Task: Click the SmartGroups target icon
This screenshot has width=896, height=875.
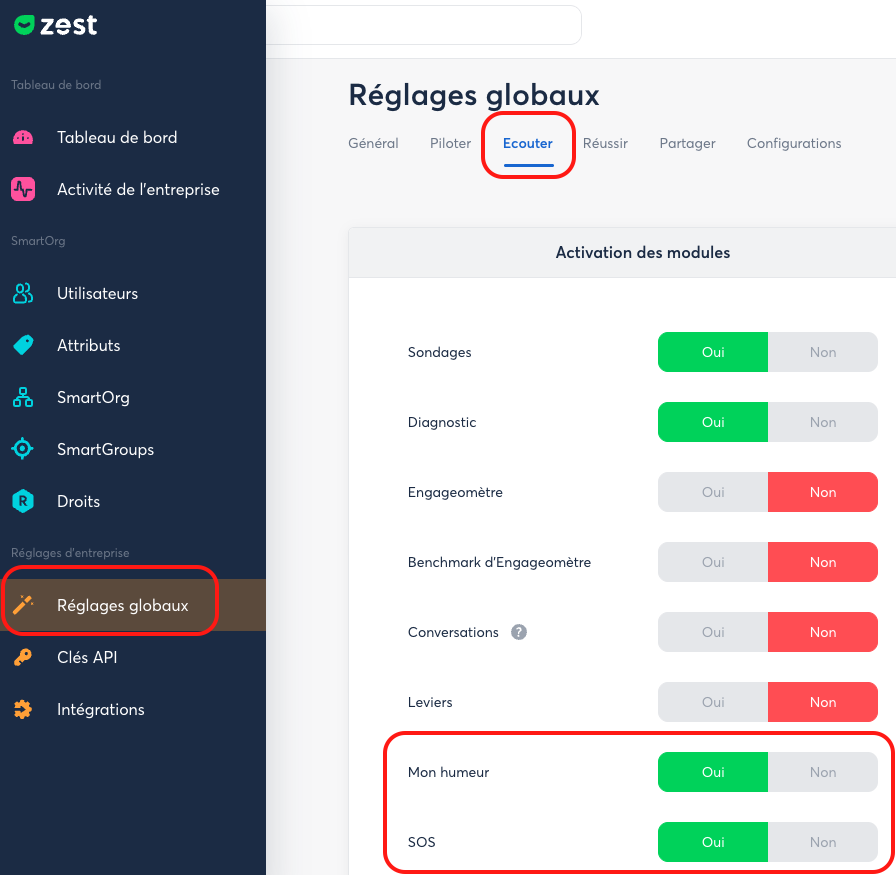Action: click(23, 450)
